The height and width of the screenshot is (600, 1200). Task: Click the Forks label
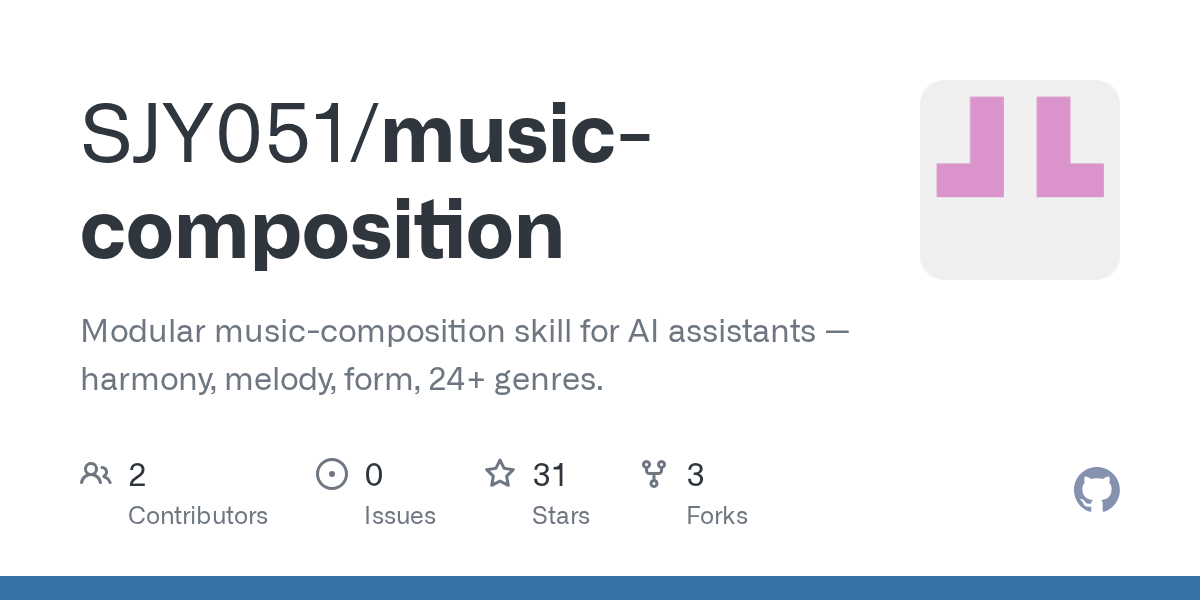717,516
